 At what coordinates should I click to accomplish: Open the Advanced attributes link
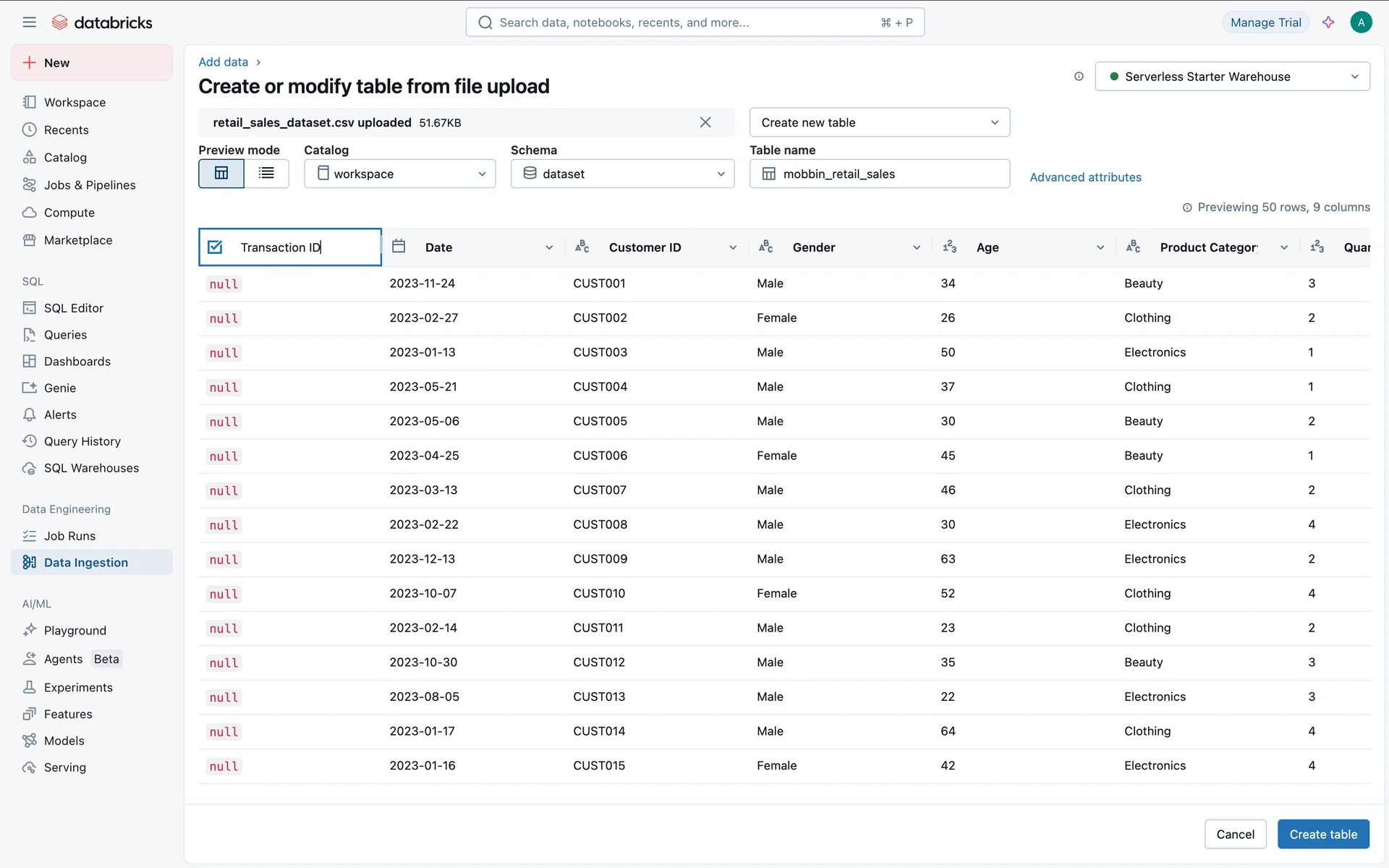pos(1085,177)
